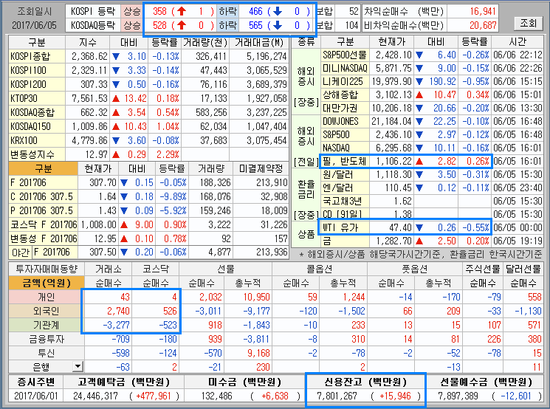
Task: Select the KOSPI100 row label
Action: 37,70
